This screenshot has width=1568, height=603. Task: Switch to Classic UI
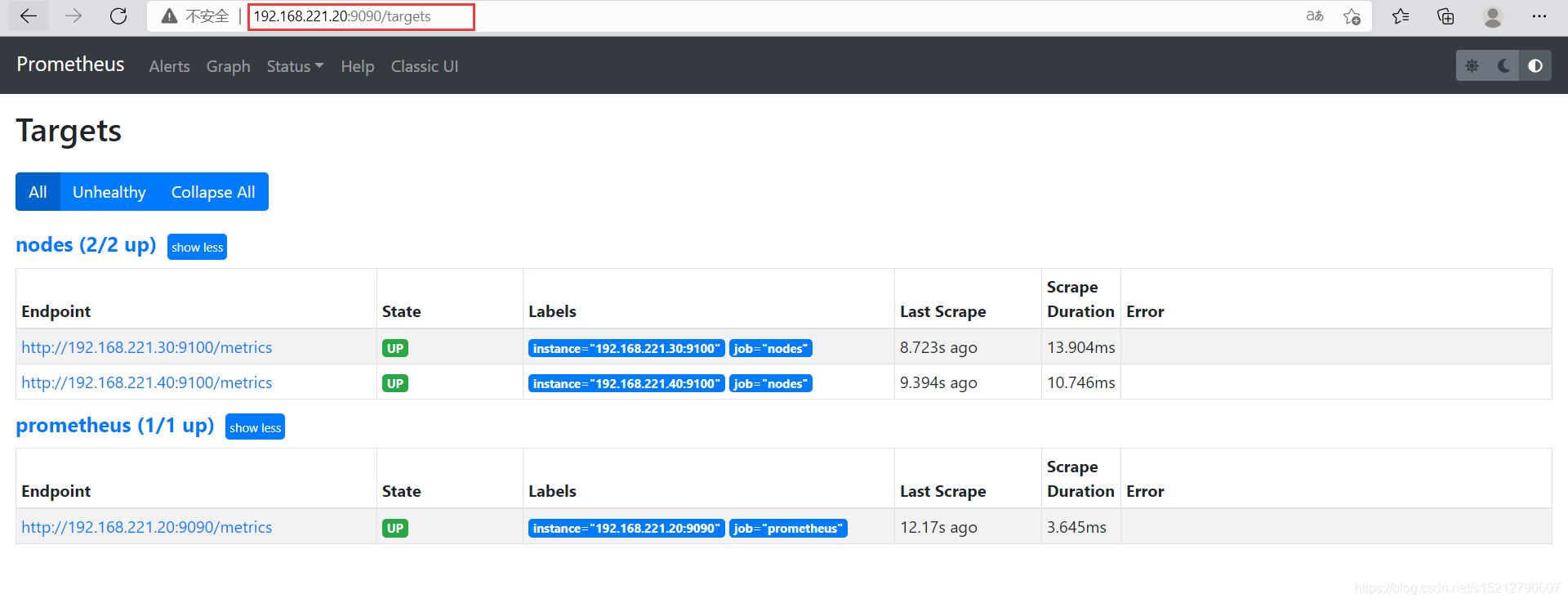[x=425, y=66]
